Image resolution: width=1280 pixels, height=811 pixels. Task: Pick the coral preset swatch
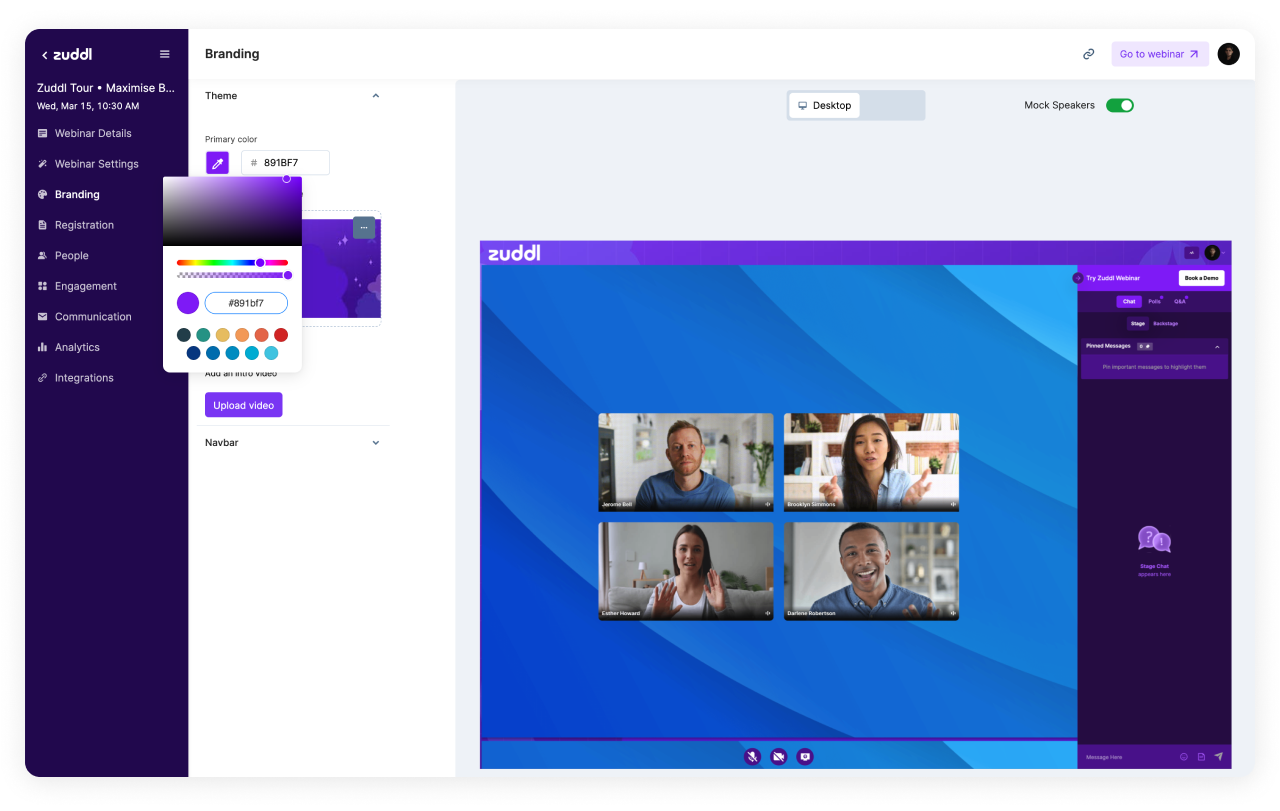(262, 335)
